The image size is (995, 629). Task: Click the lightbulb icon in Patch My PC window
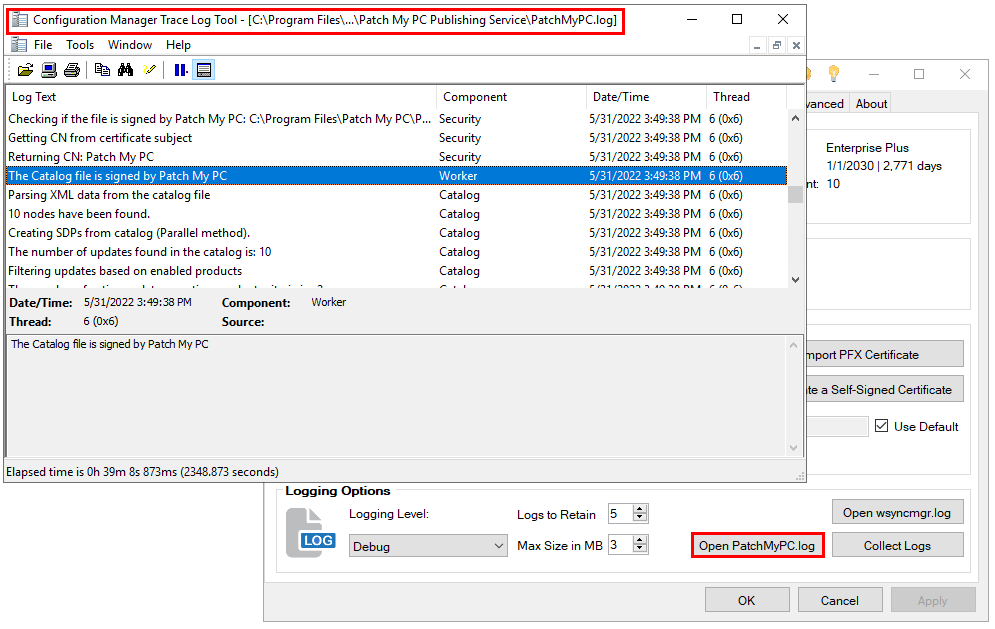point(834,74)
